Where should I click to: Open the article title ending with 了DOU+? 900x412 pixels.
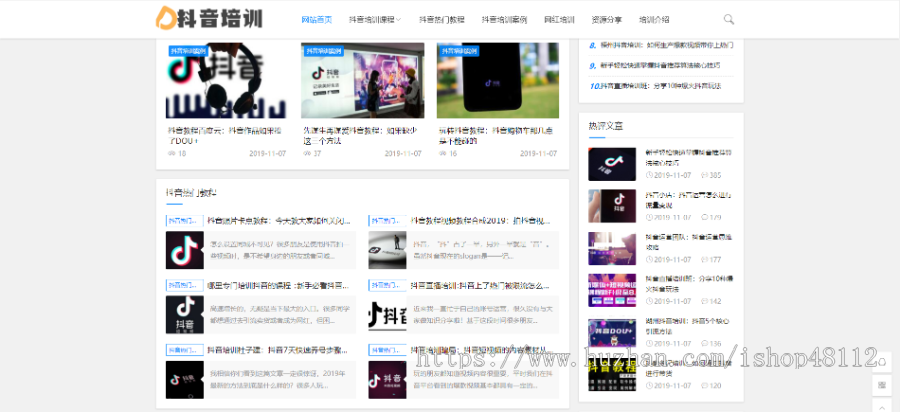pos(226,135)
